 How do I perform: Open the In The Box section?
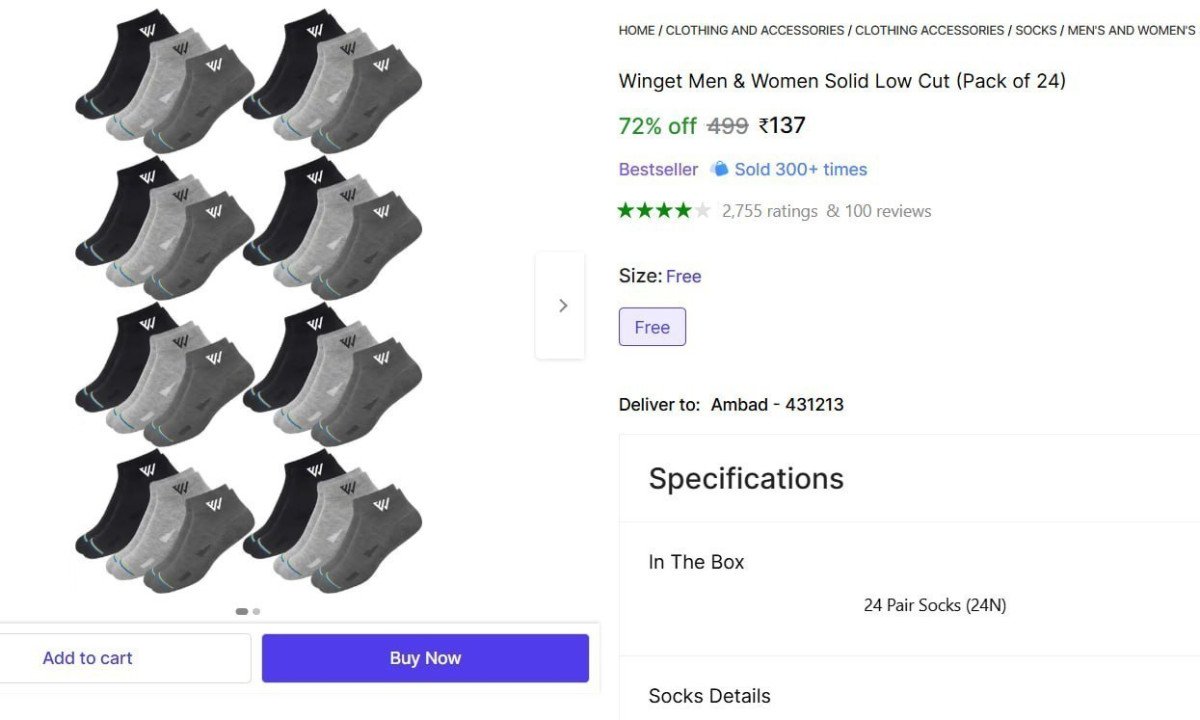[x=696, y=562]
